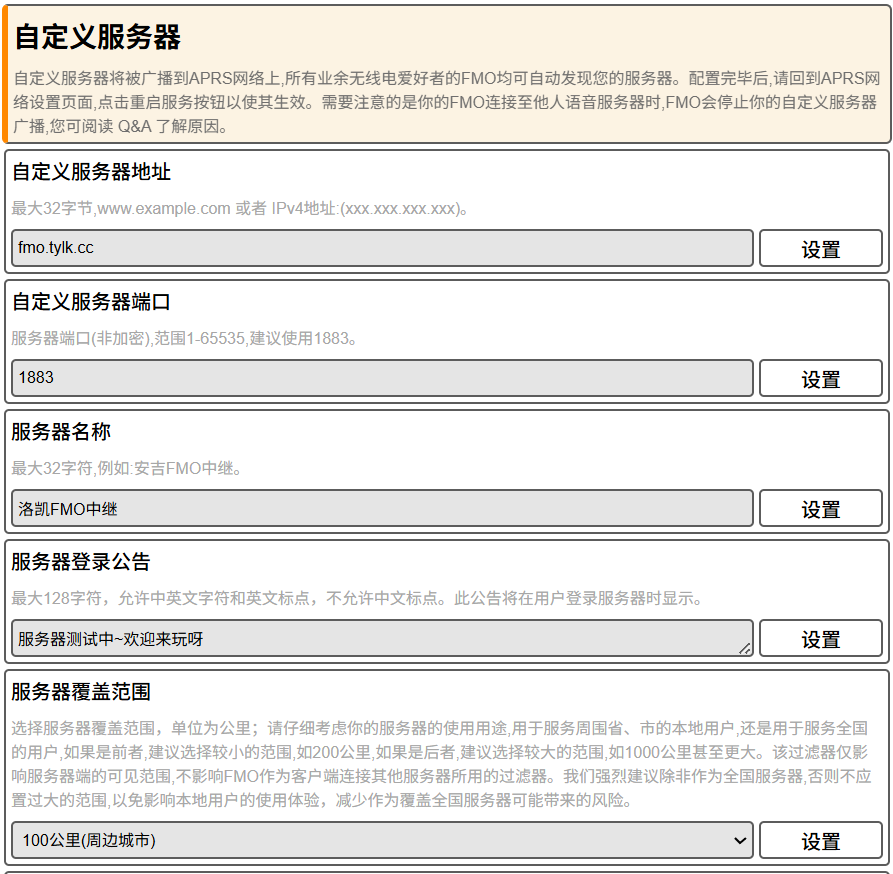This screenshot has width=893, height=874.
Task: Click the 自定义服务器地址 section heading
Action: 91,172
